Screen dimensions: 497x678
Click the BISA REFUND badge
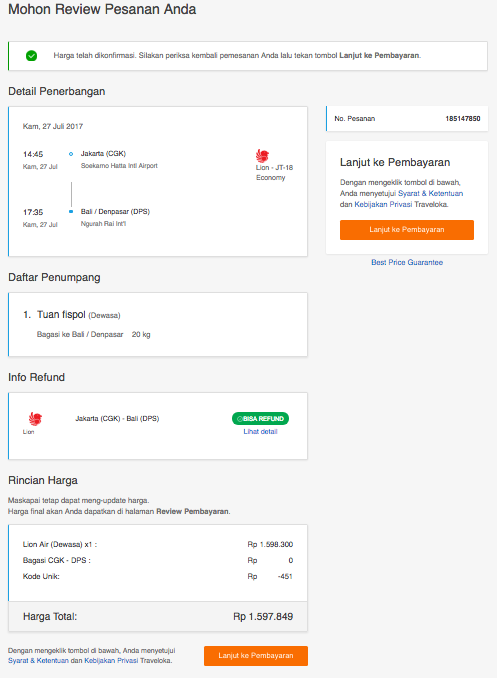coord(260,419)
